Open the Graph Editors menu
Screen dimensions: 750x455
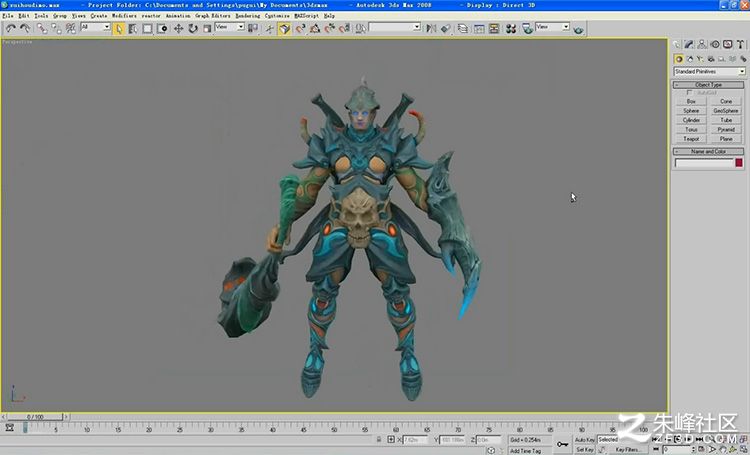point(213,16)
